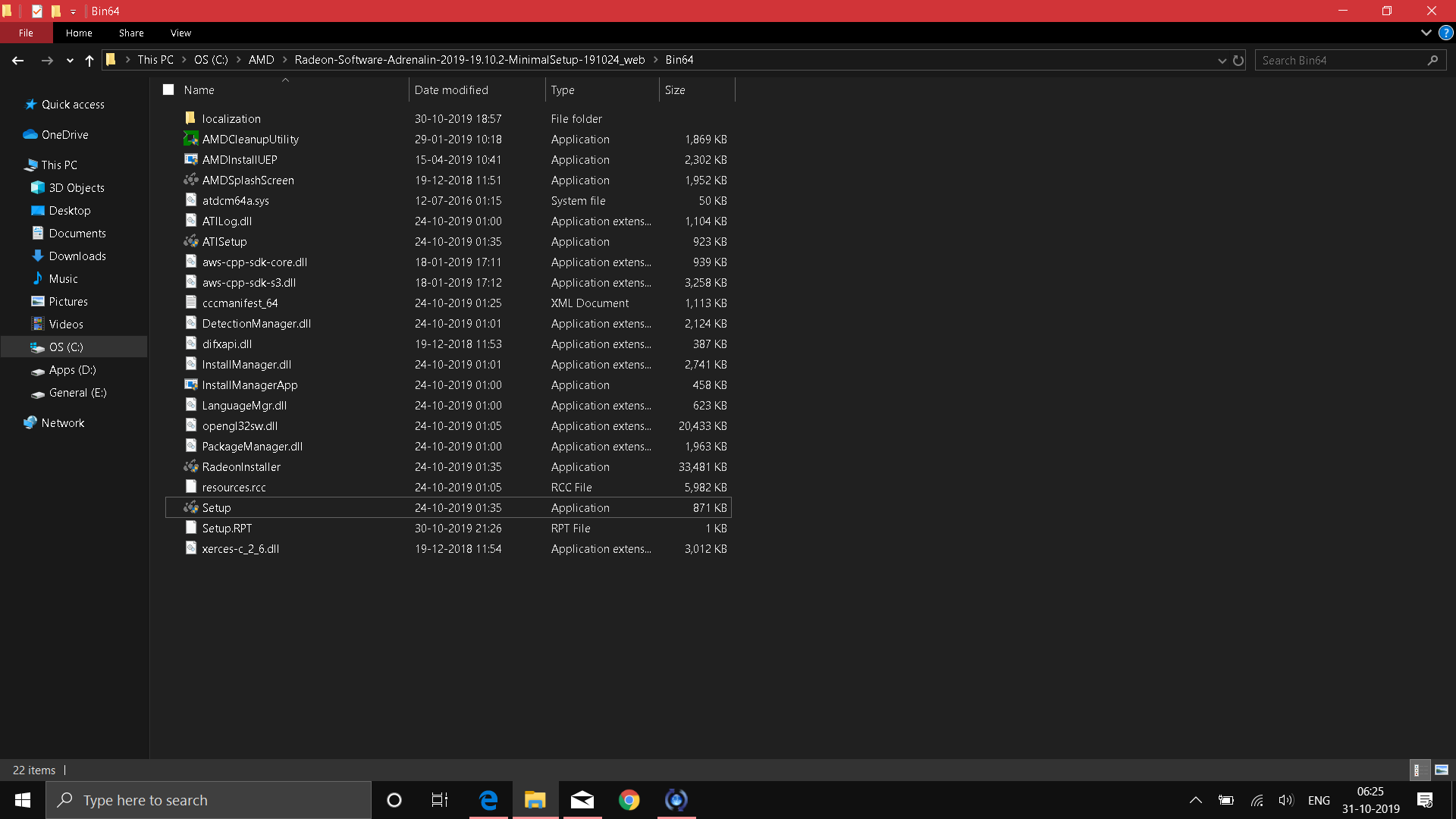Switch to details view layout button

pyautogui.click(x=1420, y=770)
